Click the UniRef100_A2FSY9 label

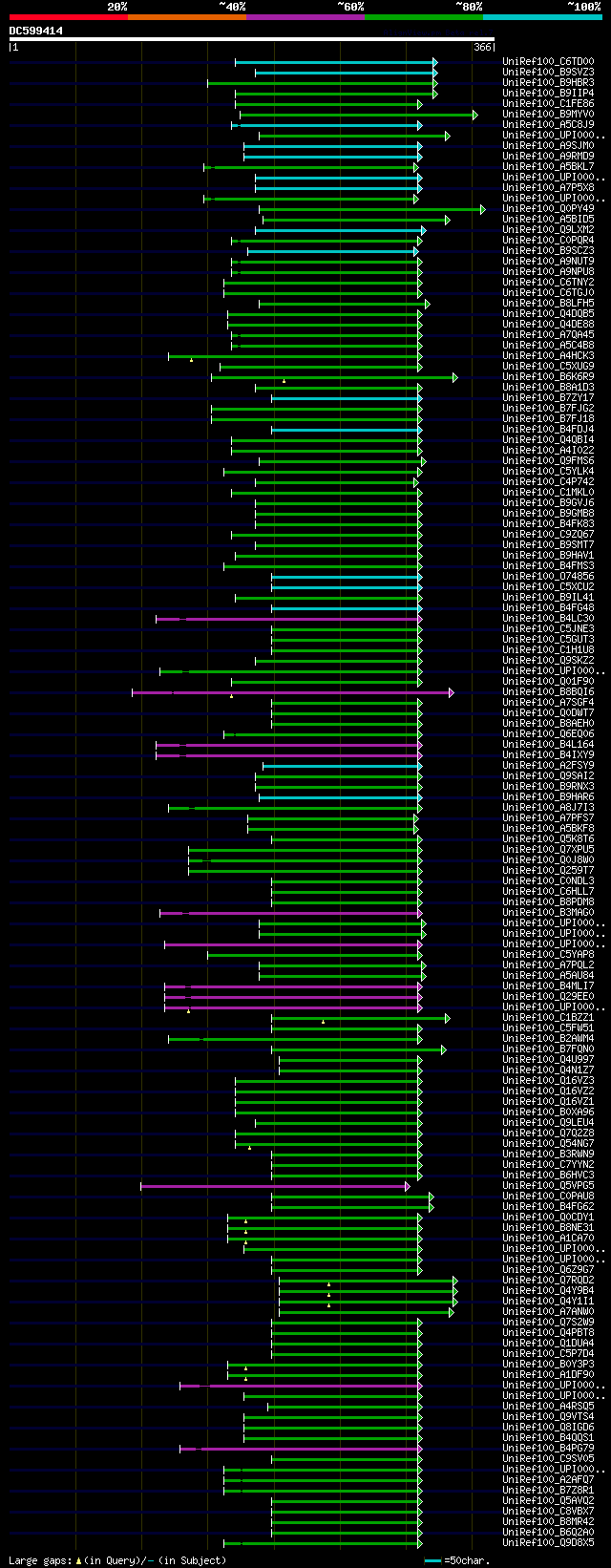tap(548, 766)
